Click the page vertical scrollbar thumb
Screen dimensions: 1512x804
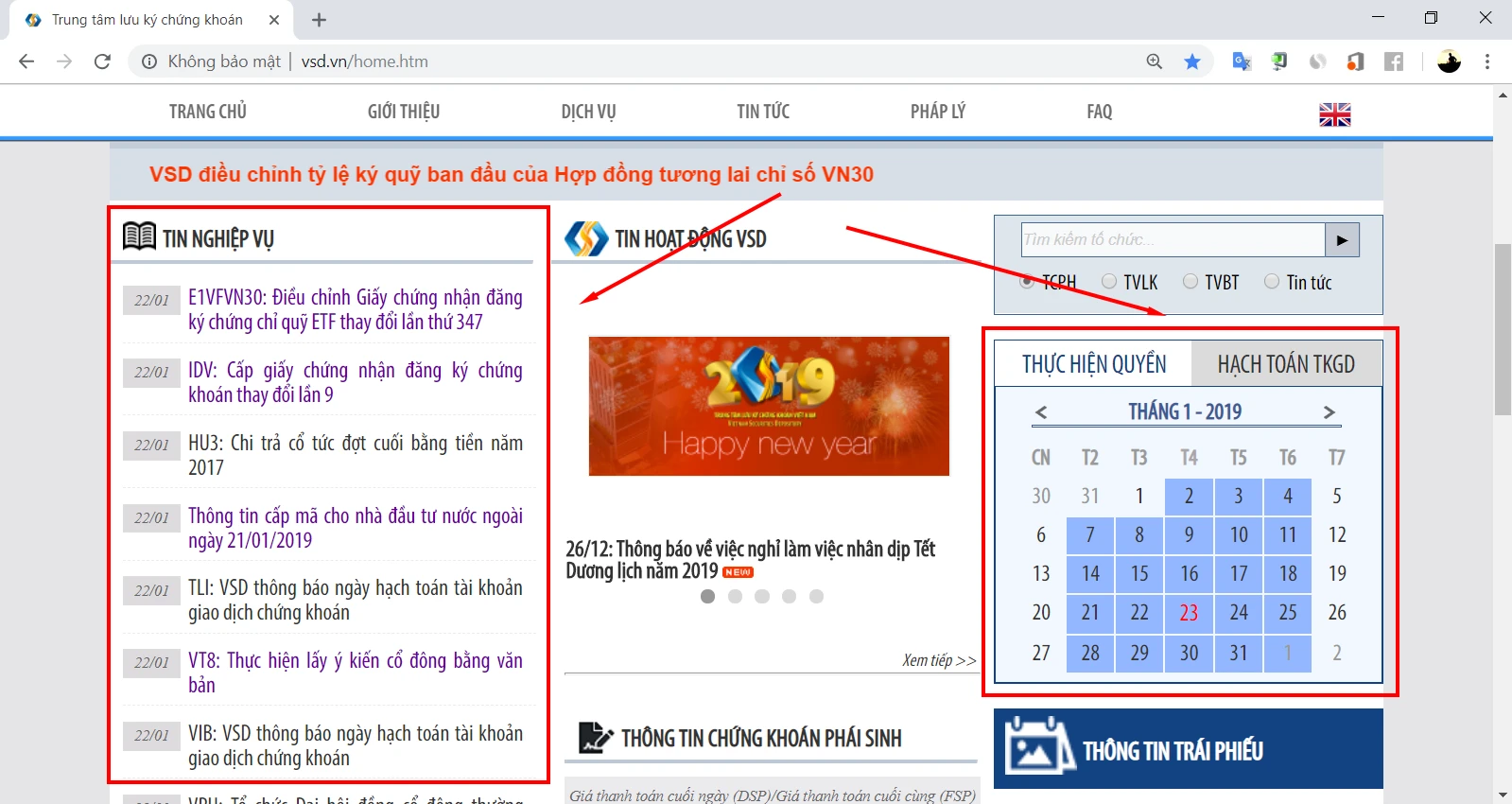(1503, 329)
